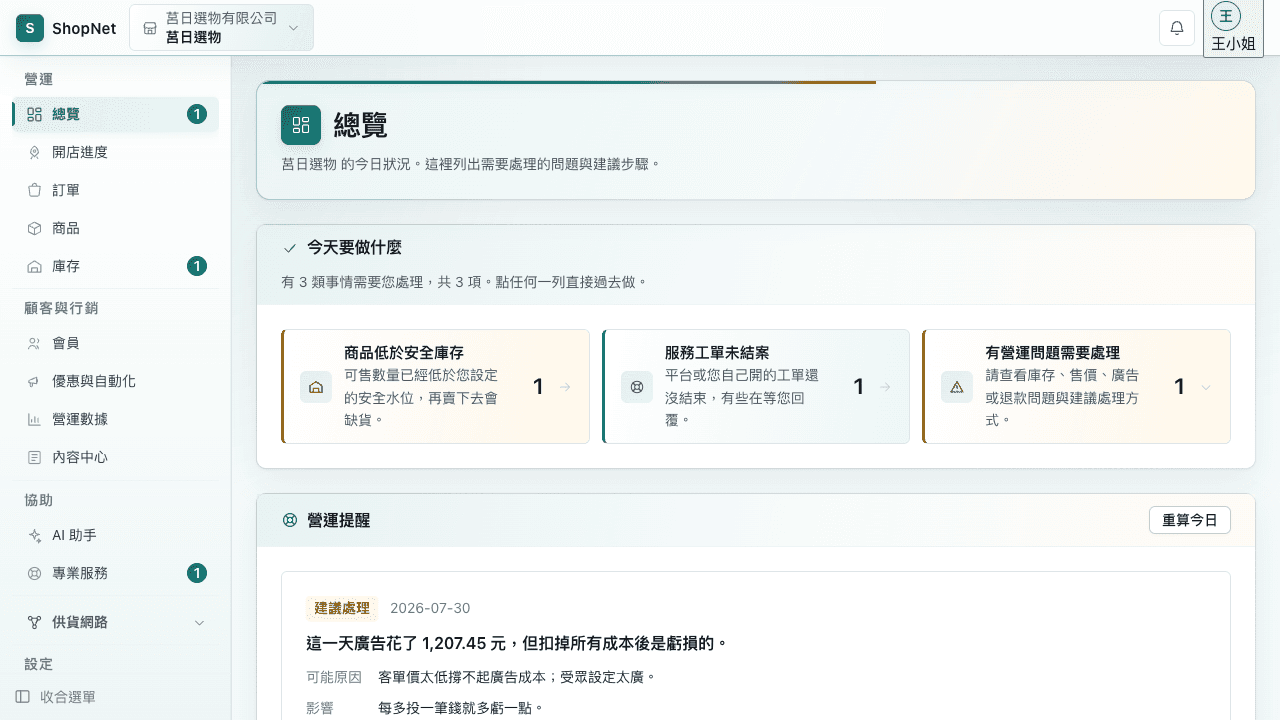Screen dimensions: 1280x720
Task: Click the 總覽 badge showing 1
Action: pyautogui.click(x=197, y=114)
